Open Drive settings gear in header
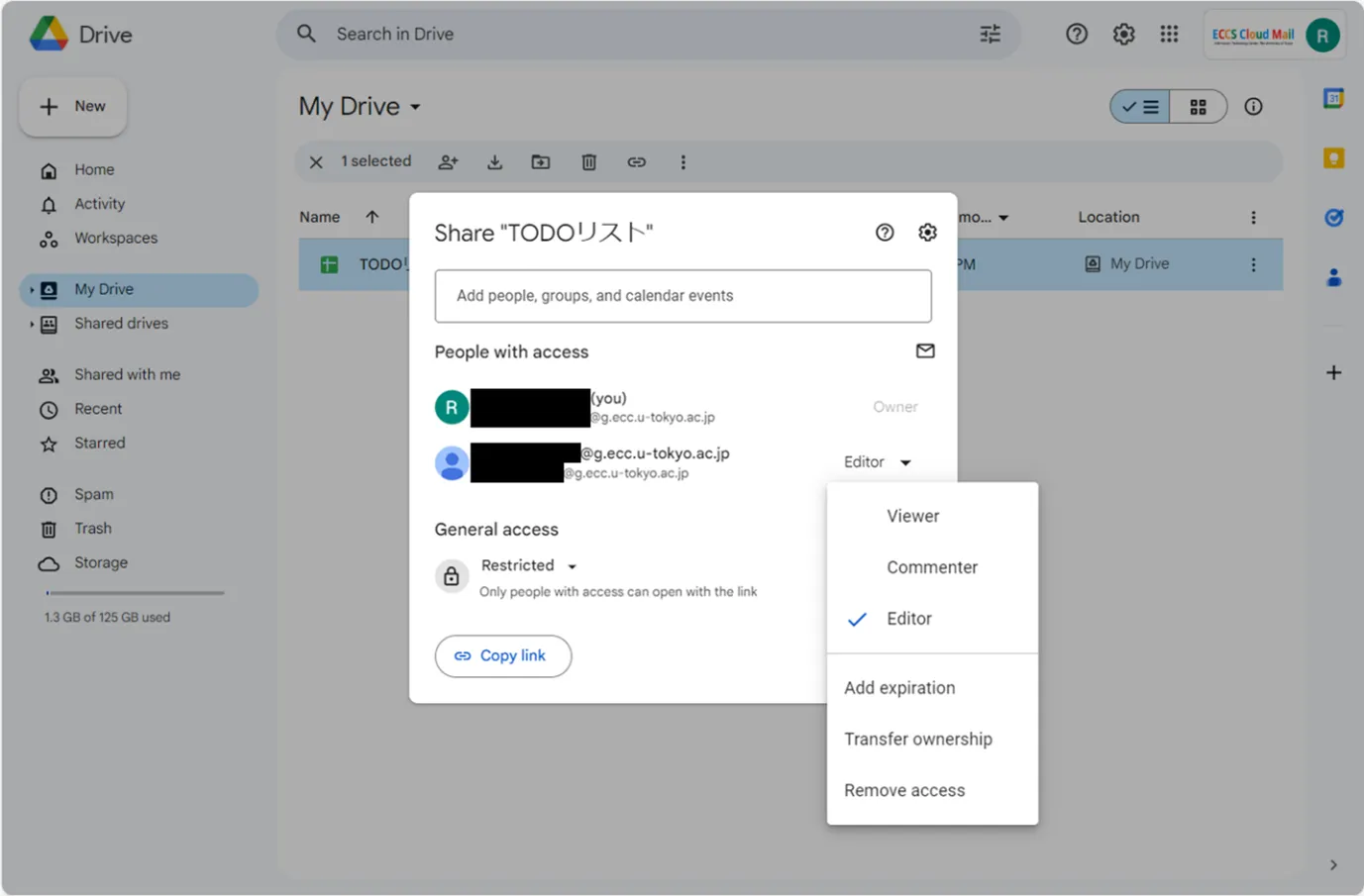This screenshot has width=1364, height=896. click(x=1123, y=34)
